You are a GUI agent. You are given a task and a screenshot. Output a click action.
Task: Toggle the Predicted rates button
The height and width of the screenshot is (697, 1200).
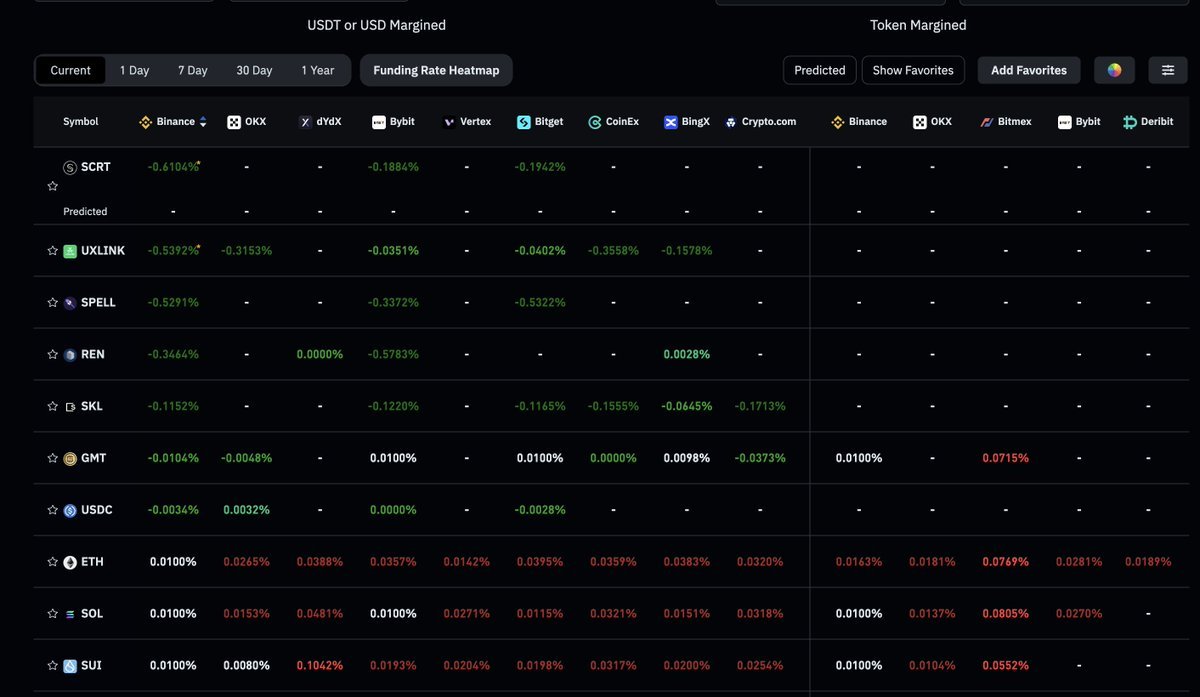(820, 70)
